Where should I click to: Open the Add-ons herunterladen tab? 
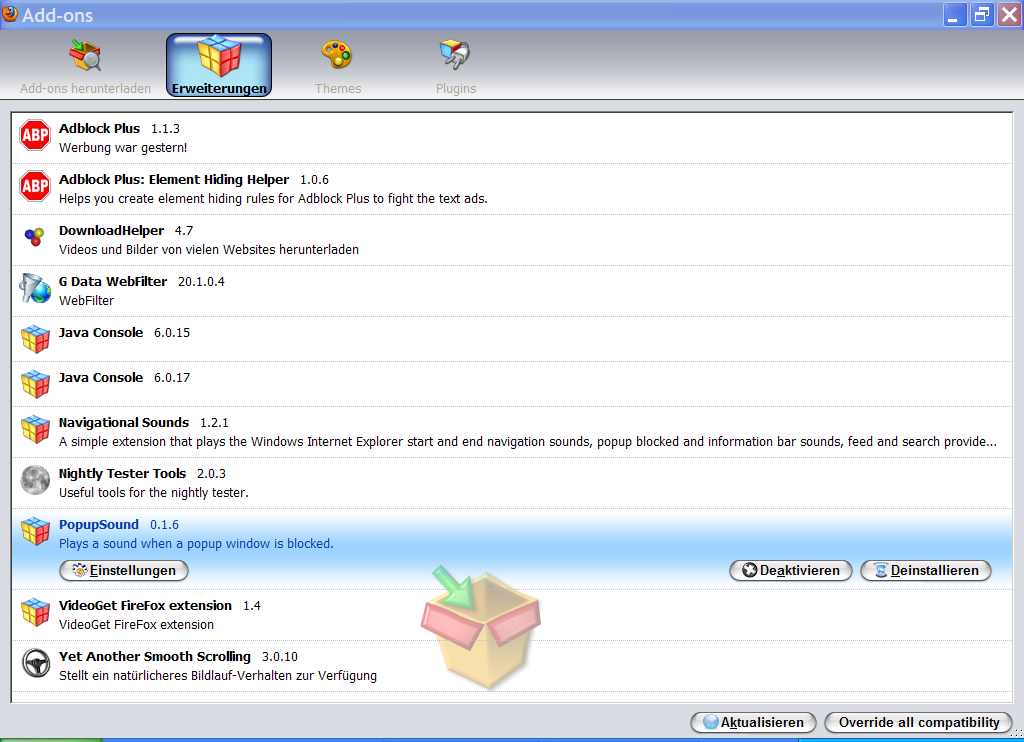(x=85, y=66)
